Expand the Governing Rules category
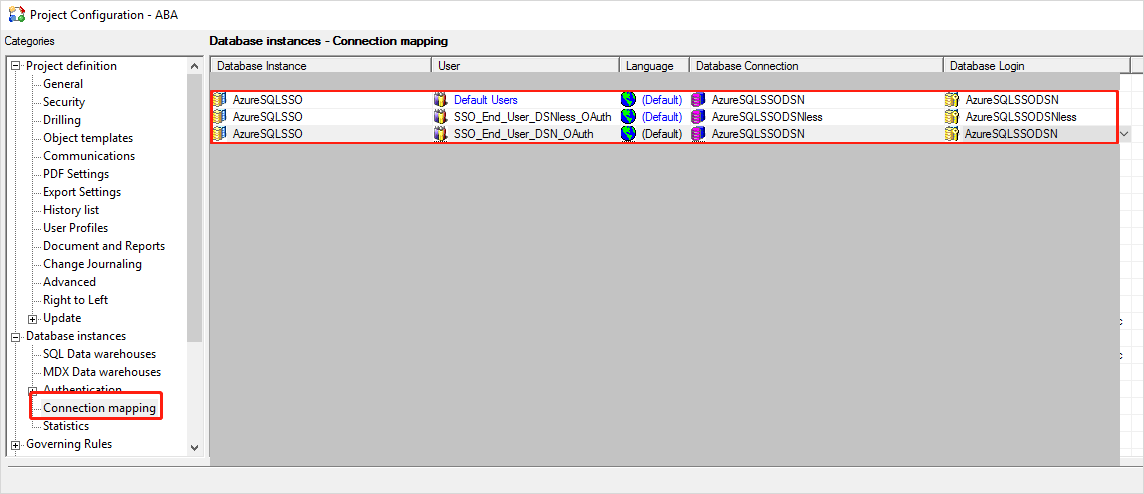1144x494 pixels. [x=16, y=444]
